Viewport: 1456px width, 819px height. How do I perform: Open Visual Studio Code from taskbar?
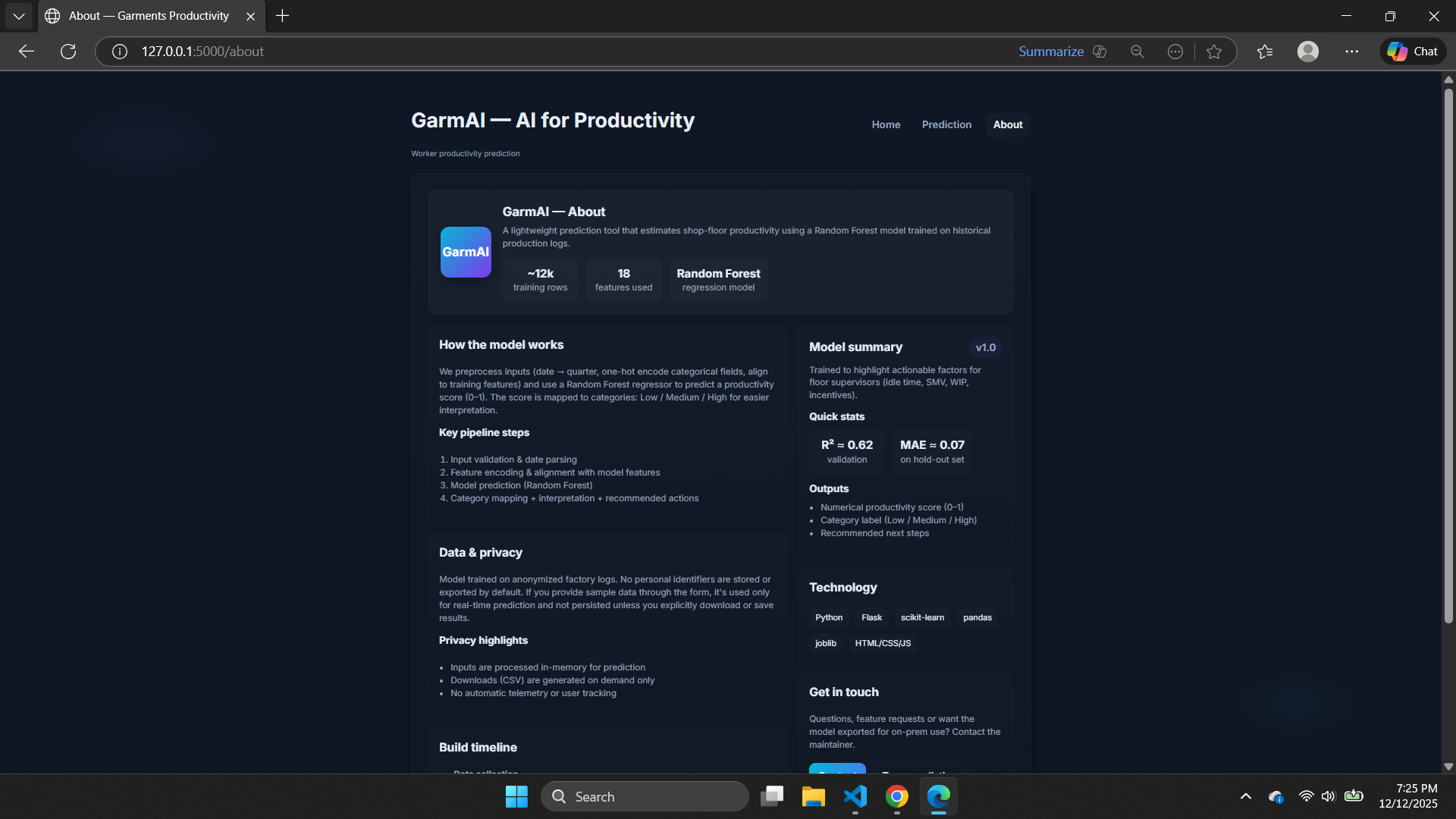(855, 796)
